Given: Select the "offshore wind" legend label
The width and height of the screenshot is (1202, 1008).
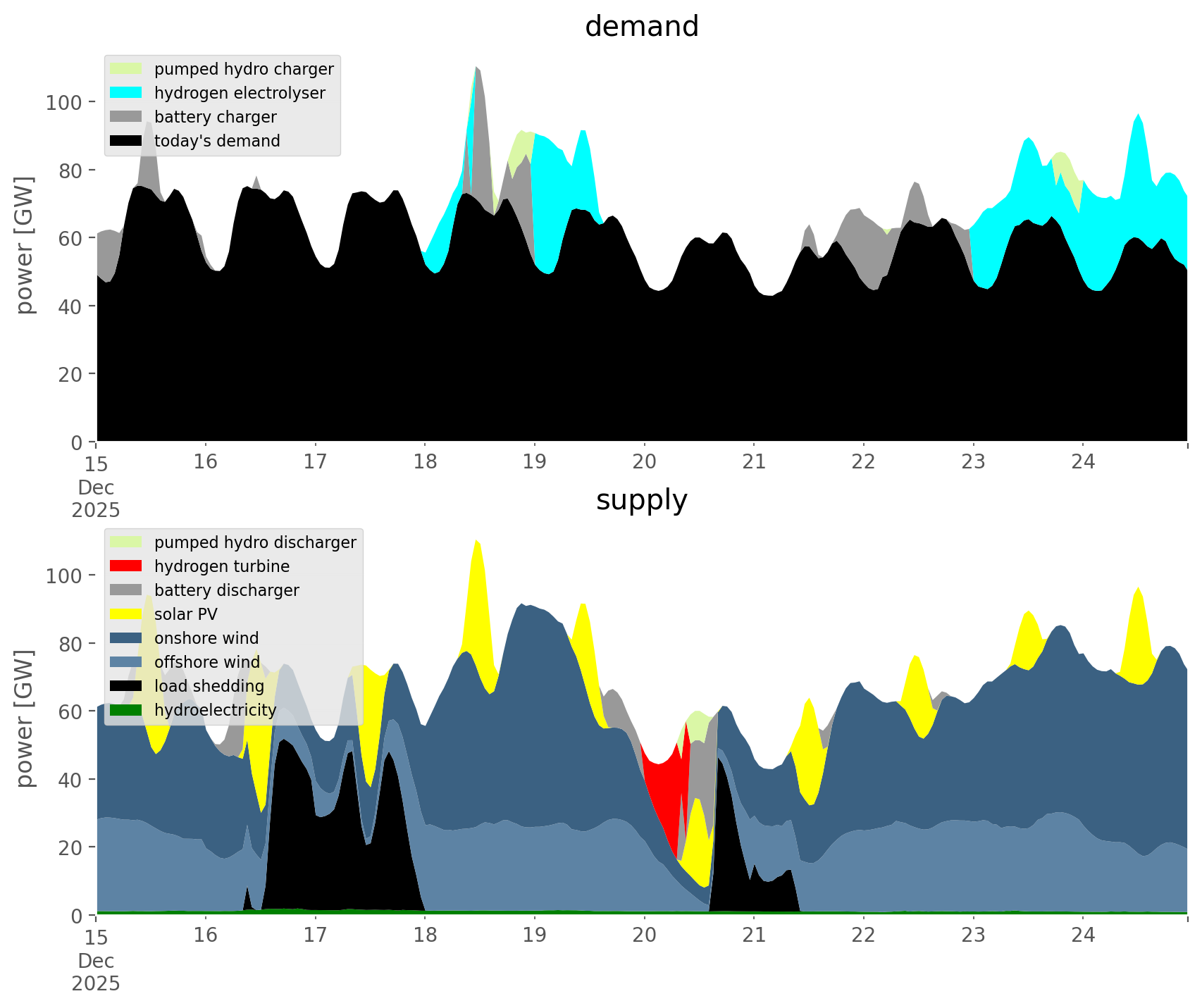Looking at the screenshot, I should pos(207,662).
